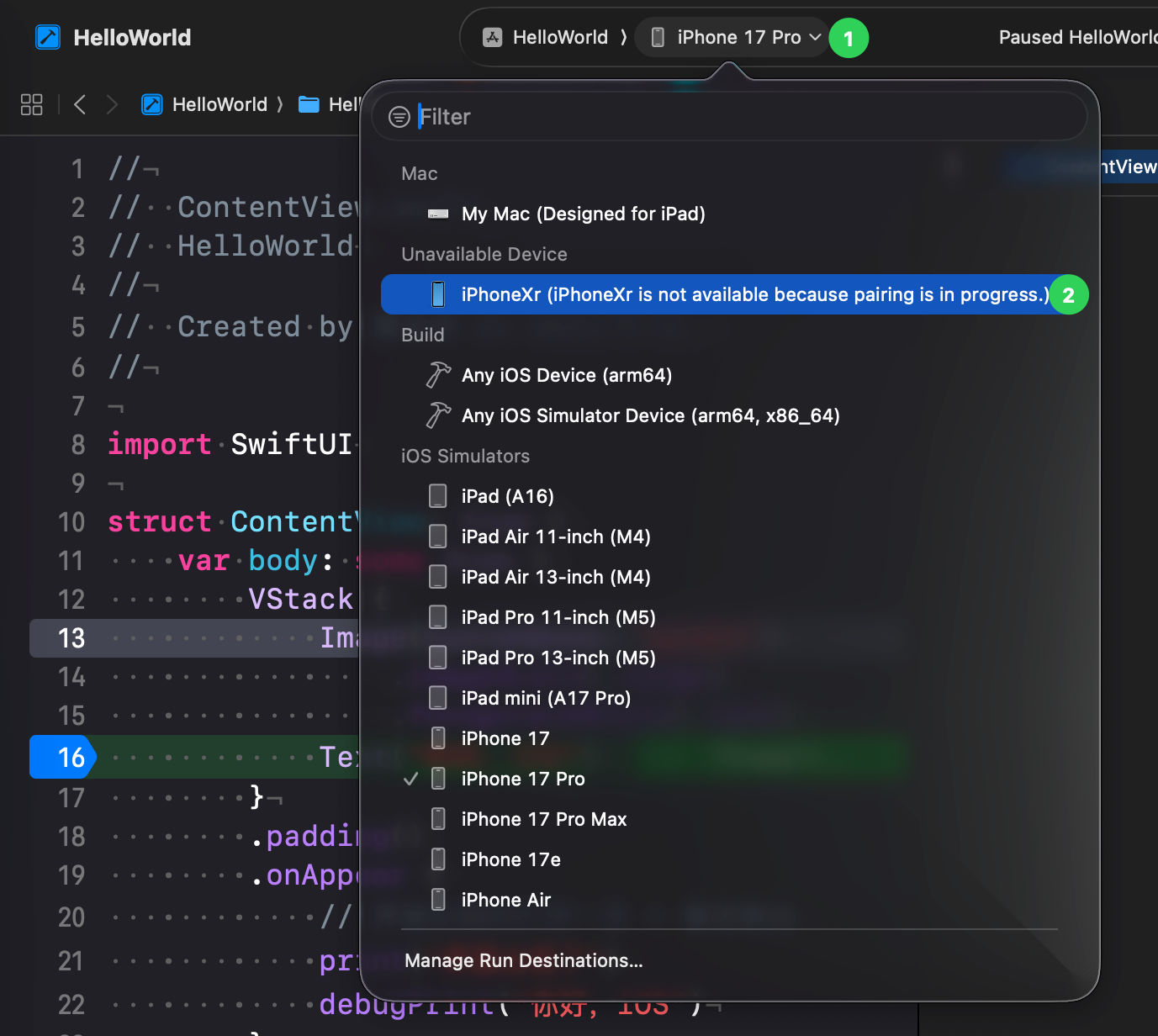This screenshot has width=1158, height=1036.
Task: Click the HelloWorld scheme app icon
Action: tap(493, 37)
